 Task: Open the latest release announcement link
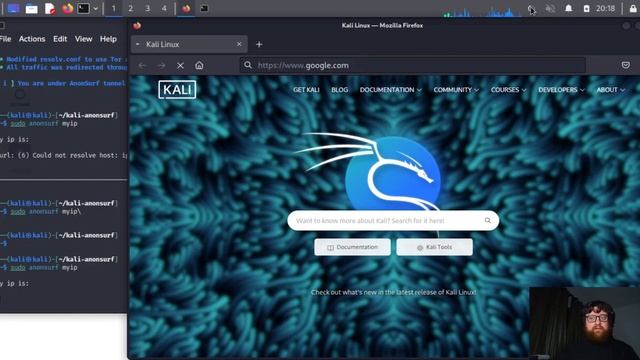[393, 292]
